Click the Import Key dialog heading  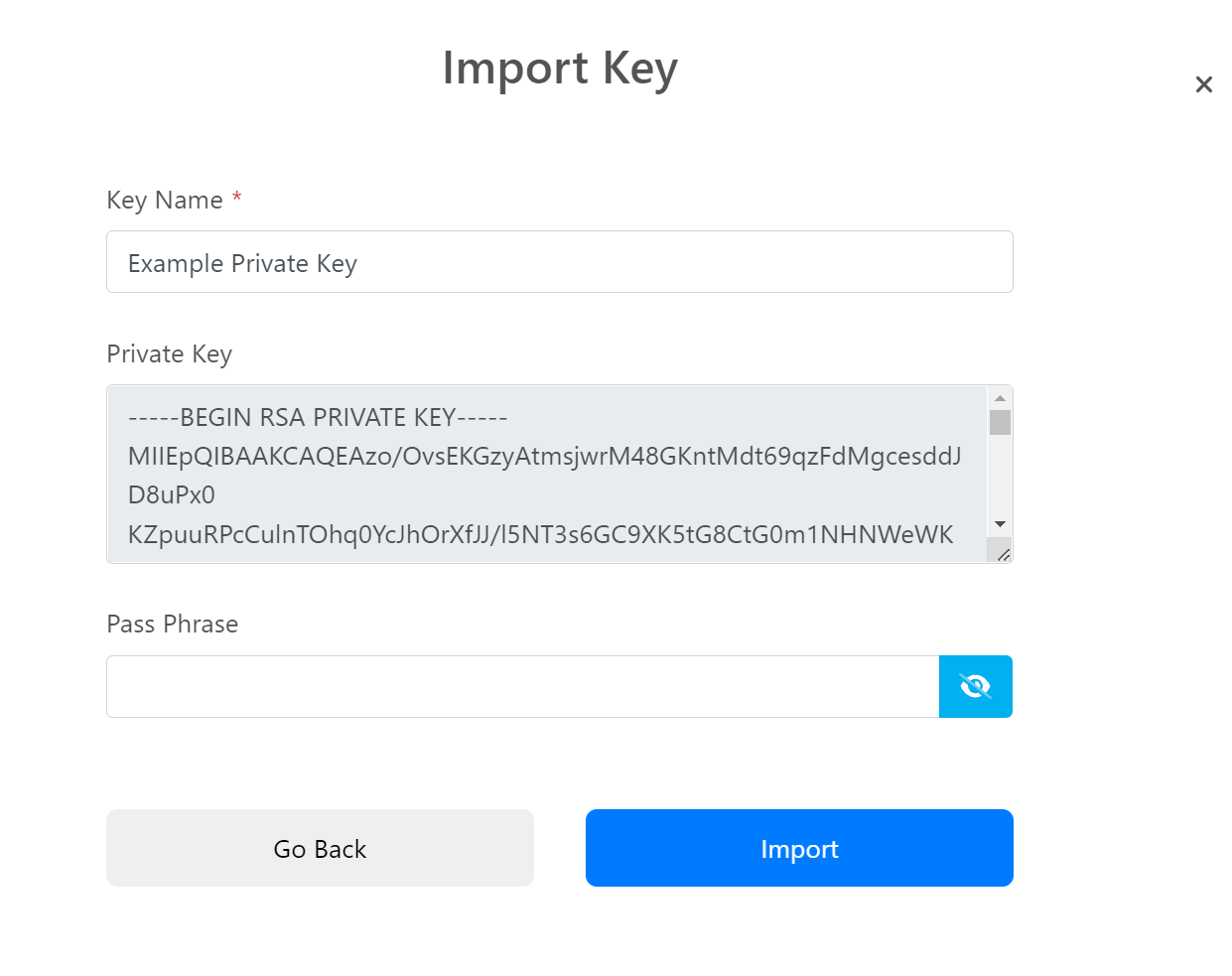coord(560,69)
